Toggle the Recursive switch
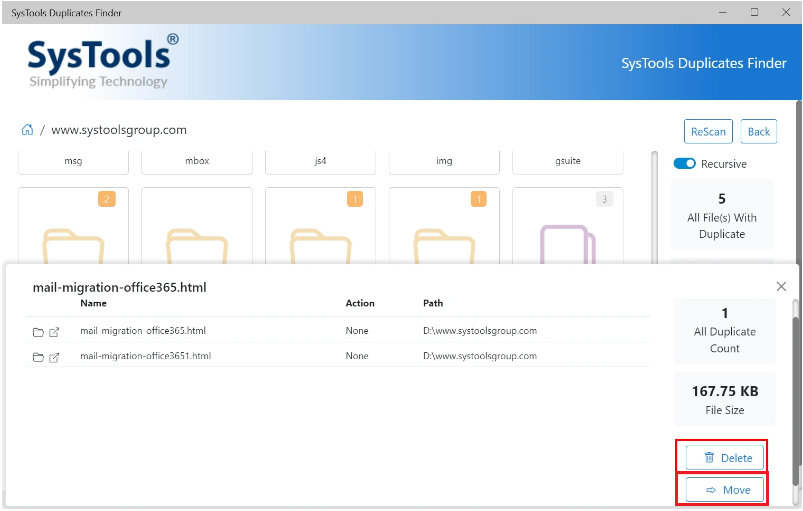 684,164
